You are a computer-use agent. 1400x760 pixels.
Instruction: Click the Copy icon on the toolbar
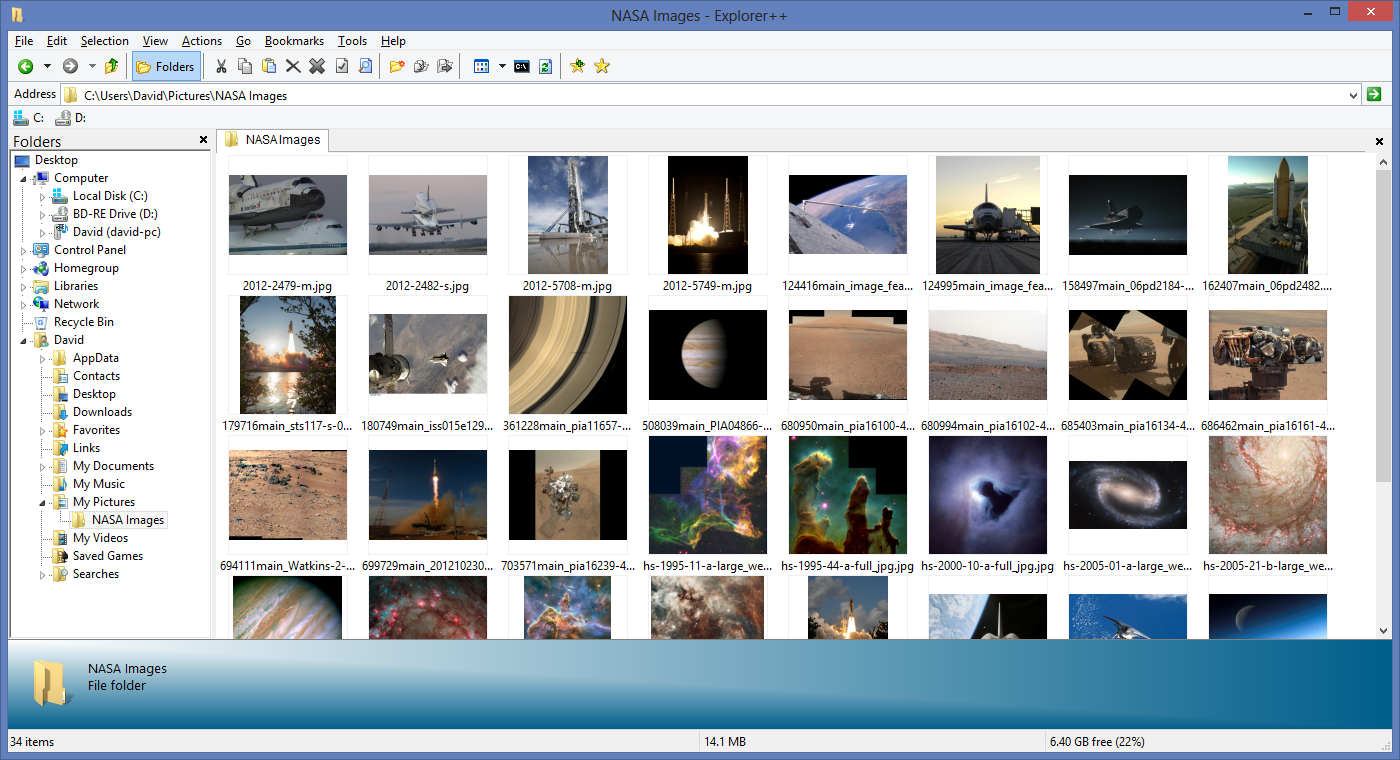click(x=245, y=66)
